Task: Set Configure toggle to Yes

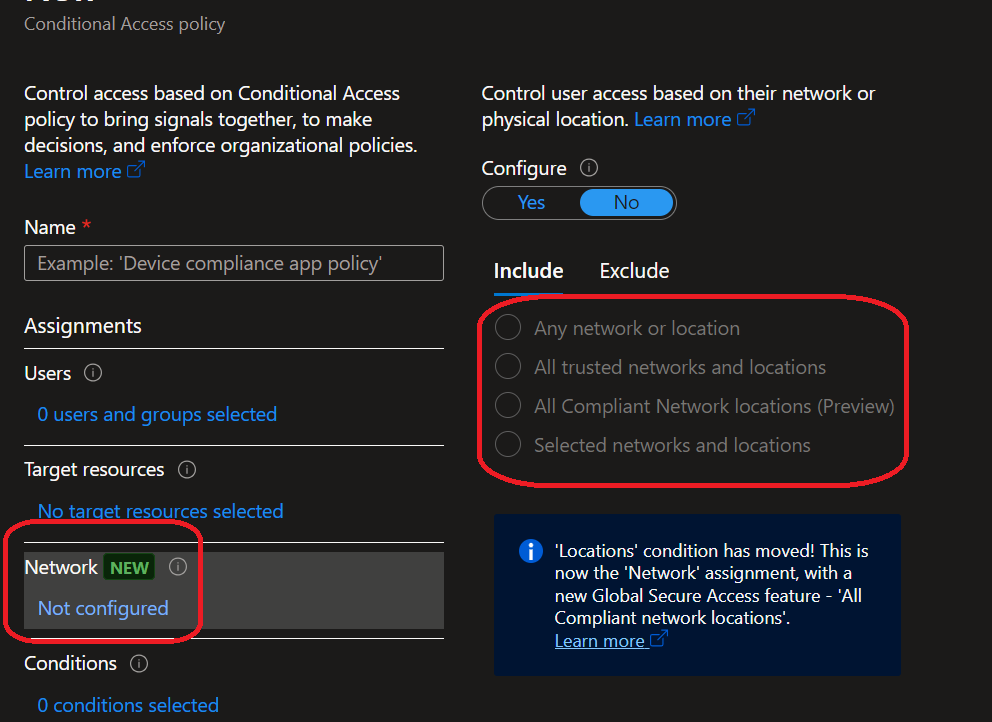Action: [531, 203]
